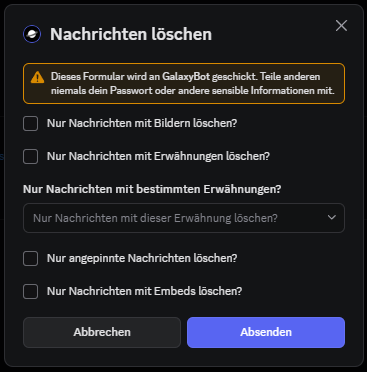
Task: Click the text 'Nur Nachrichten mit Embeds löschen?'
Action: tap(145, 291)
